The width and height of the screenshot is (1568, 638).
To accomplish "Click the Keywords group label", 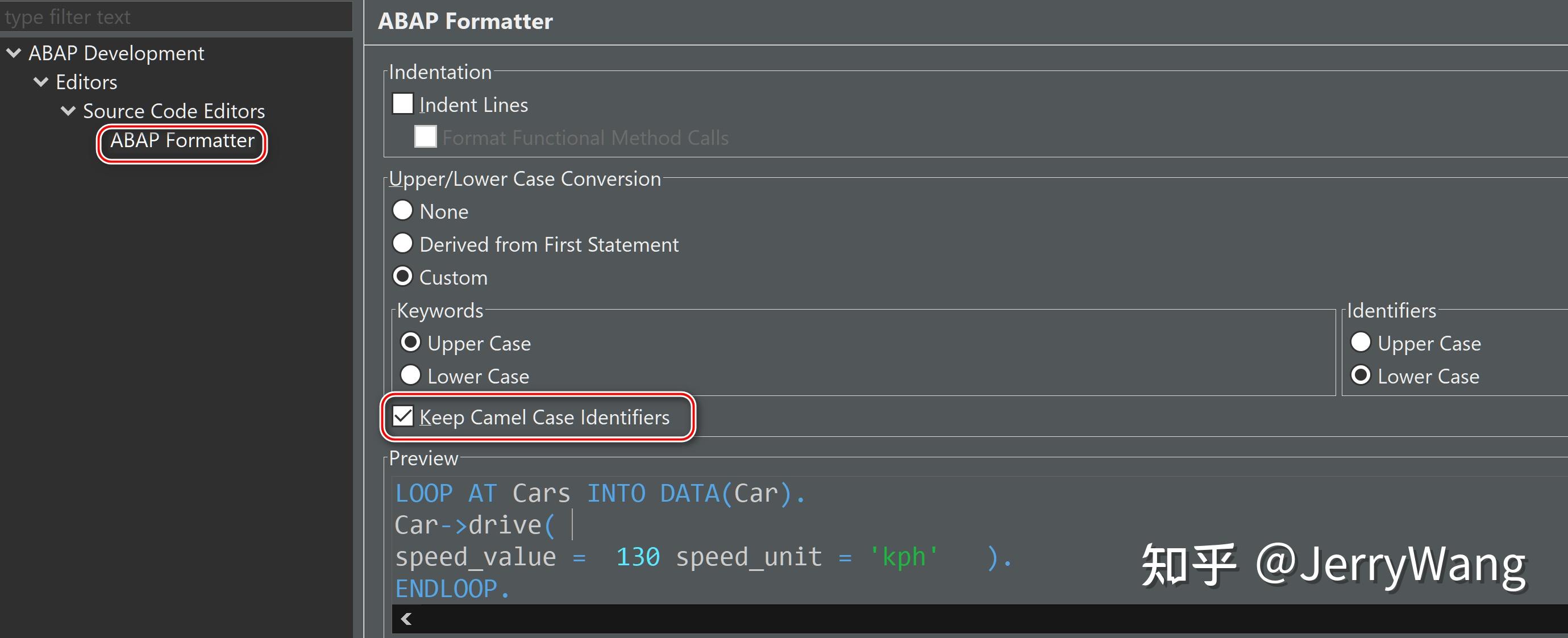I will coord(439,310).
